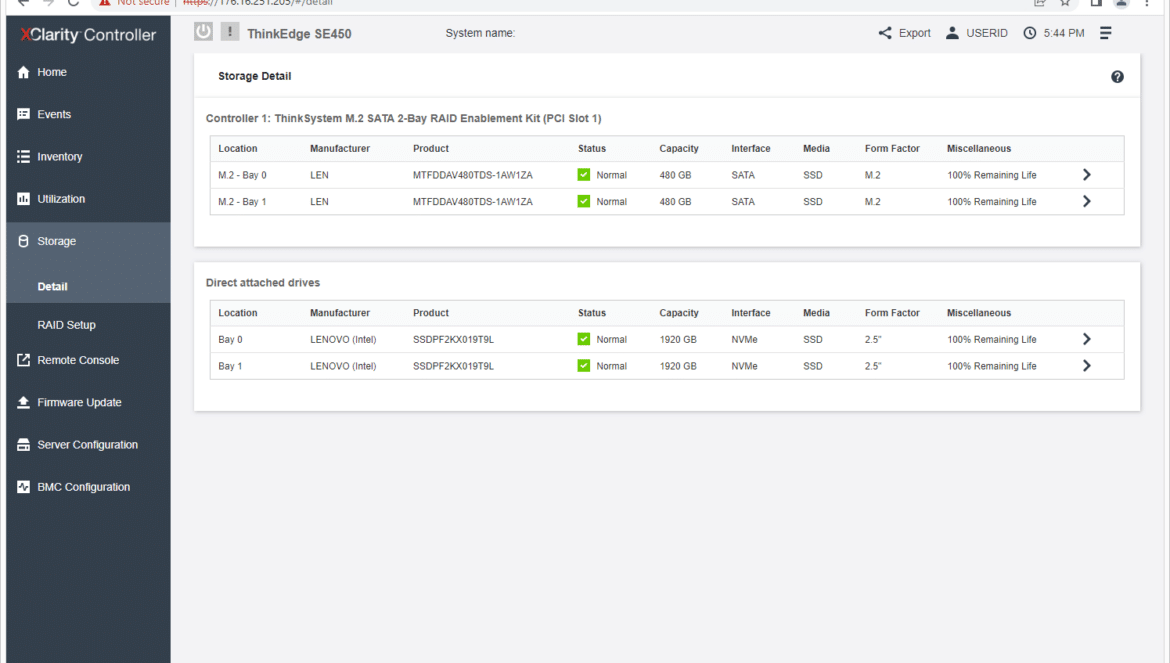Image resolution: width=1170 pixels, height=663 pixels.
Task: Click the Remote Console launch icon
Action: [x=23, y=360]
